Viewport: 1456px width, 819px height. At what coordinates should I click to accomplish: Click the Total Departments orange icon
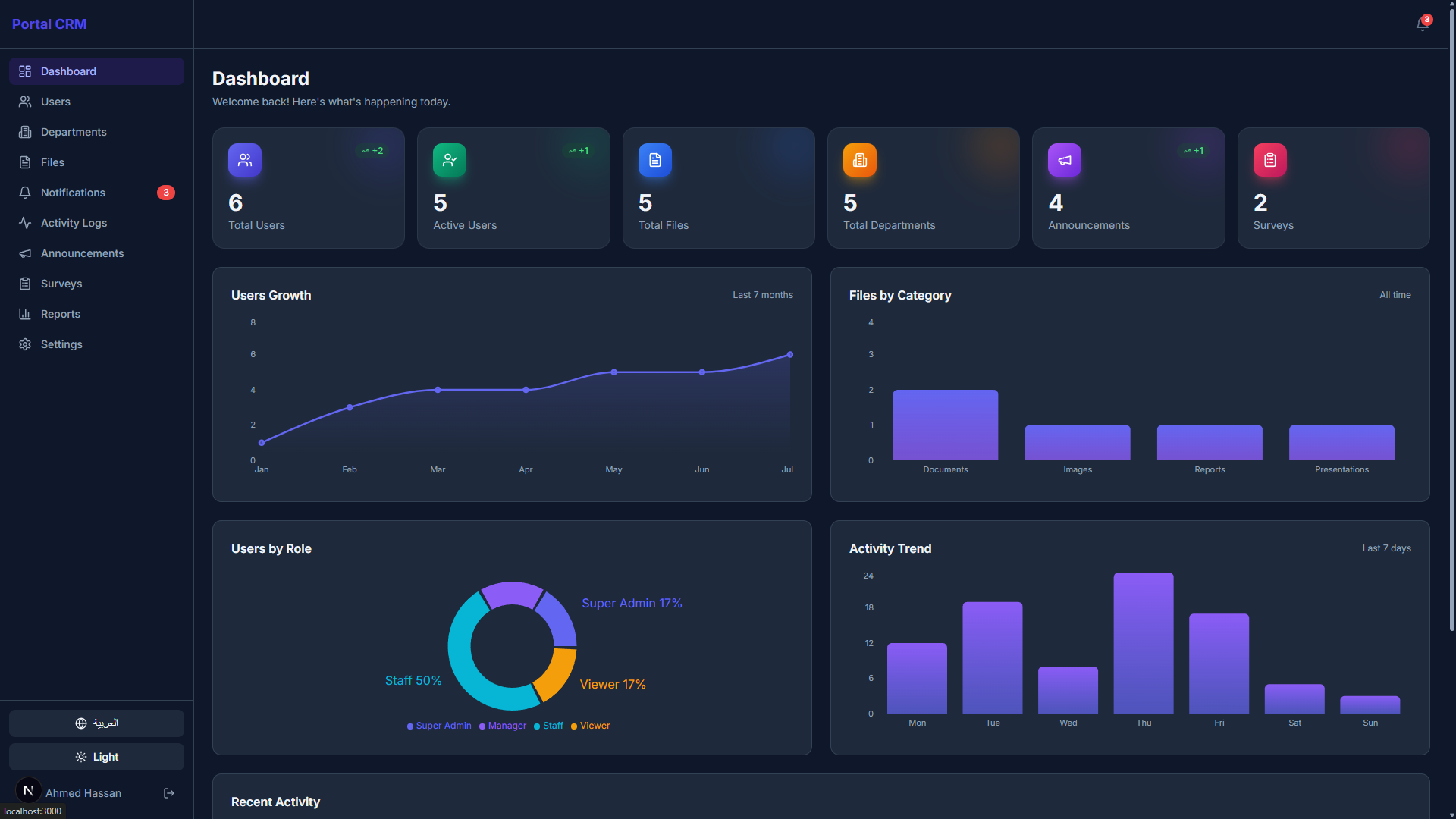point(860,160)
